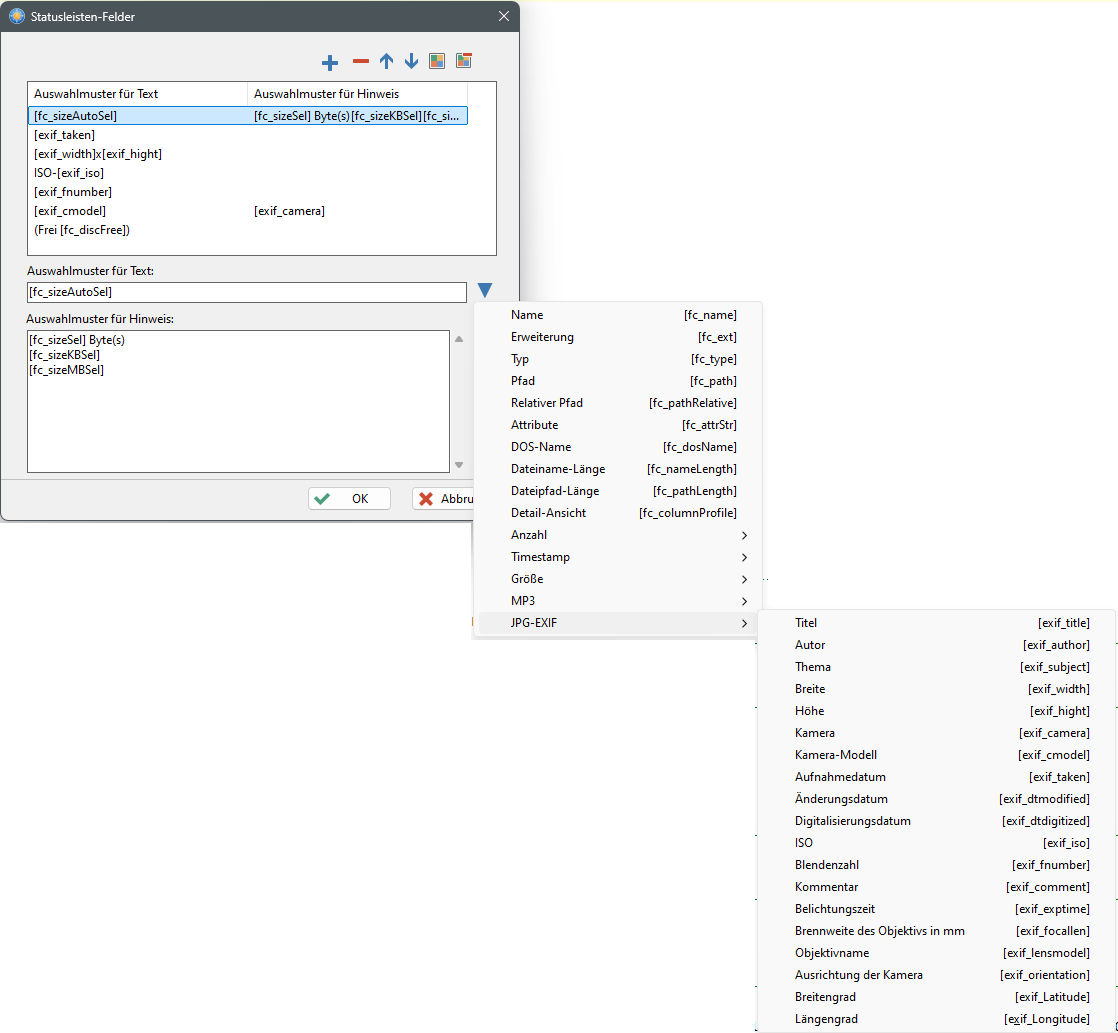Move selected field down with down arrow
The height and width of the screenshot is (1033, 1118).
coord(411,62)
